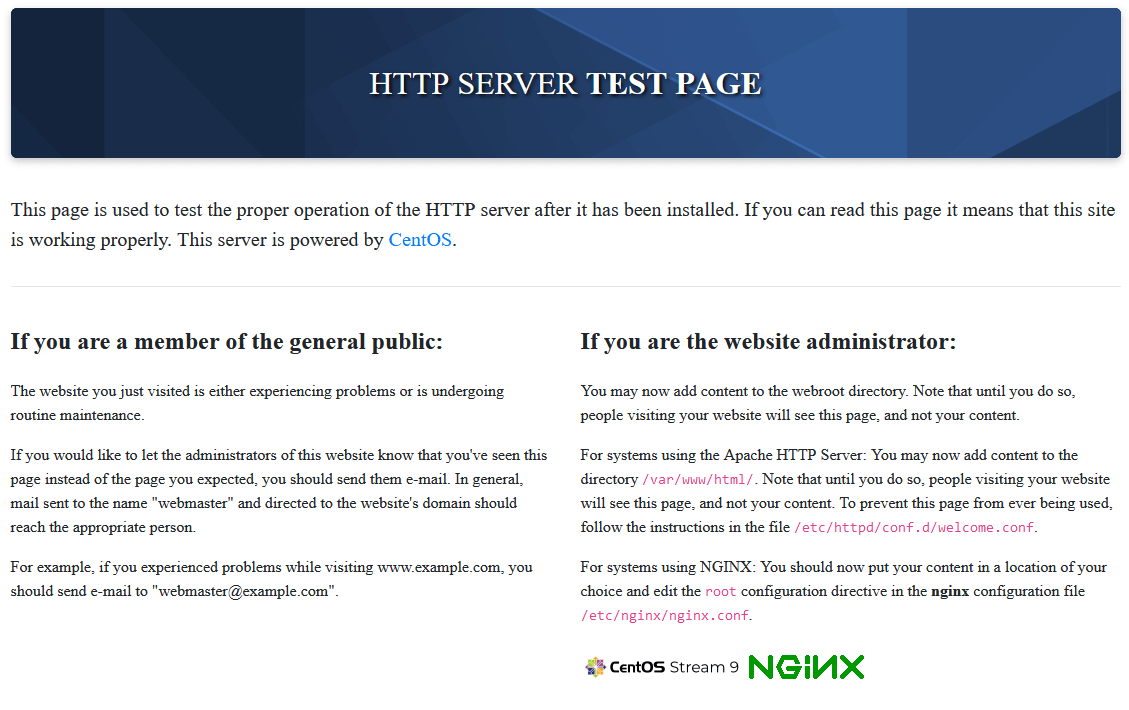
Task: Click the /etc/httpd/conf.d/welcome.conf path
Action: tap(914, 528)
